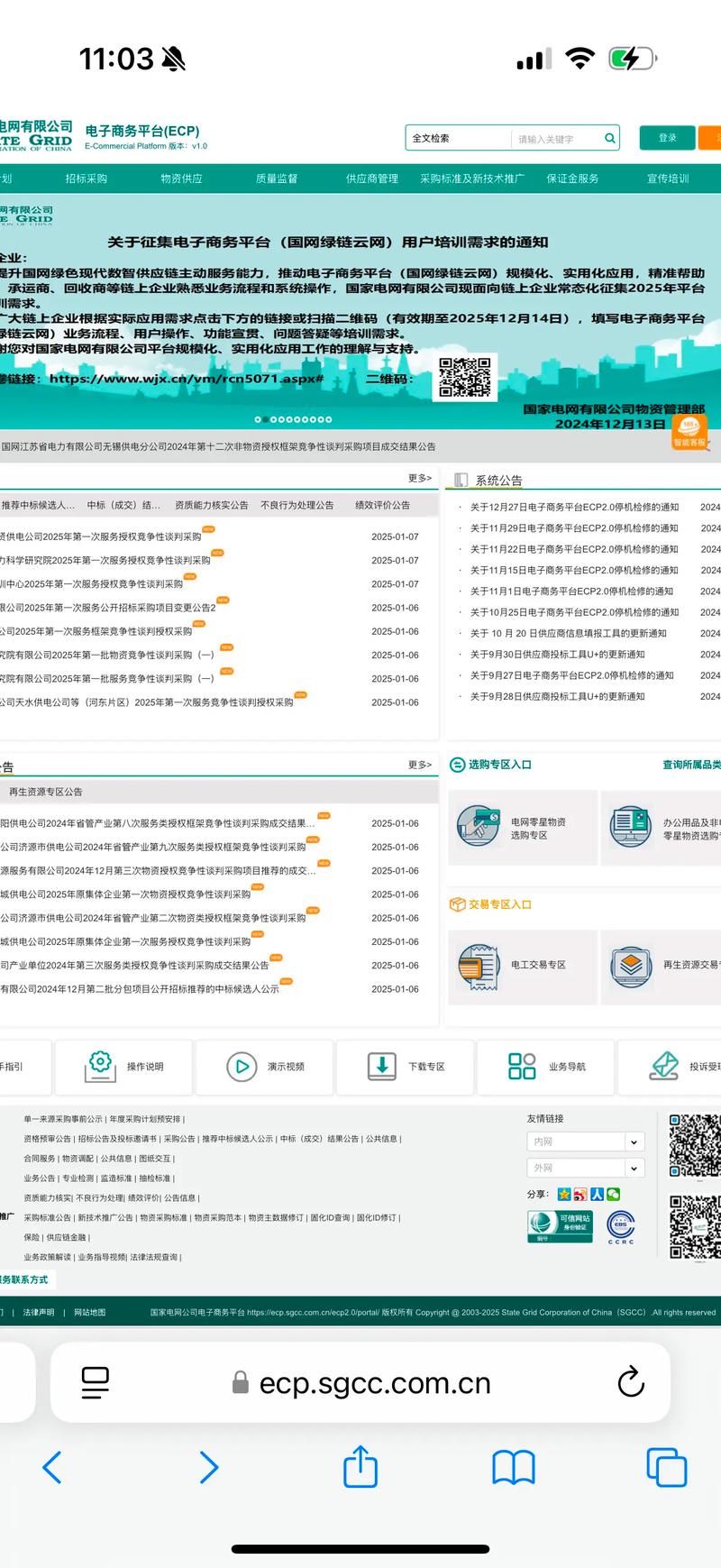Expand the 外网 friendly links dropdown
The width and height of the screenshot is (721, 1568).
(x=634, y=1168)
